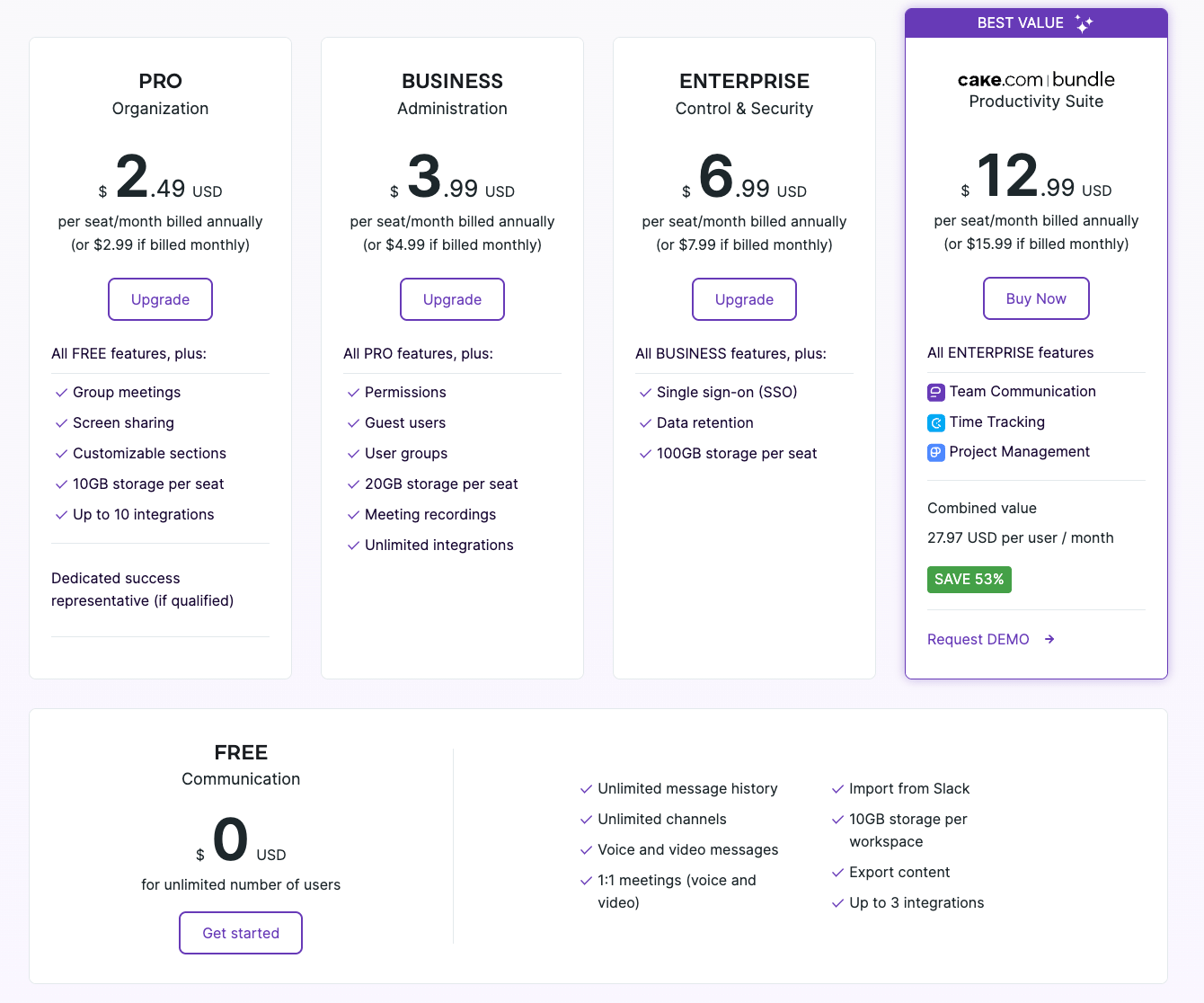The height and width of the screenshot is (1003, 1204).
Task: Click '10GB storage per seat' text
Action: (148, 484)
